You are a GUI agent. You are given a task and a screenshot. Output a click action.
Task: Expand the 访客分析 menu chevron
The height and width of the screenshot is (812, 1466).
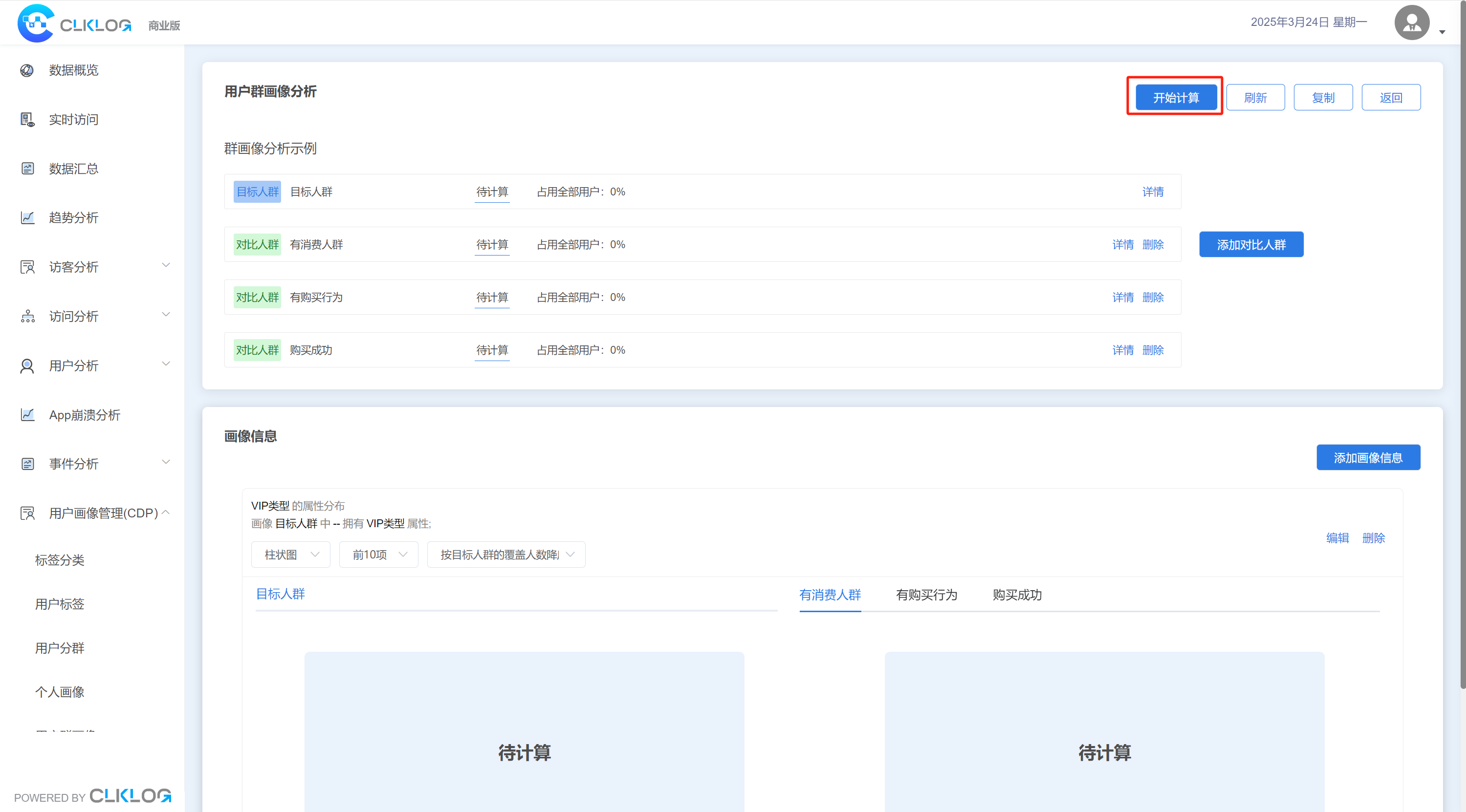tap(166, 265)
